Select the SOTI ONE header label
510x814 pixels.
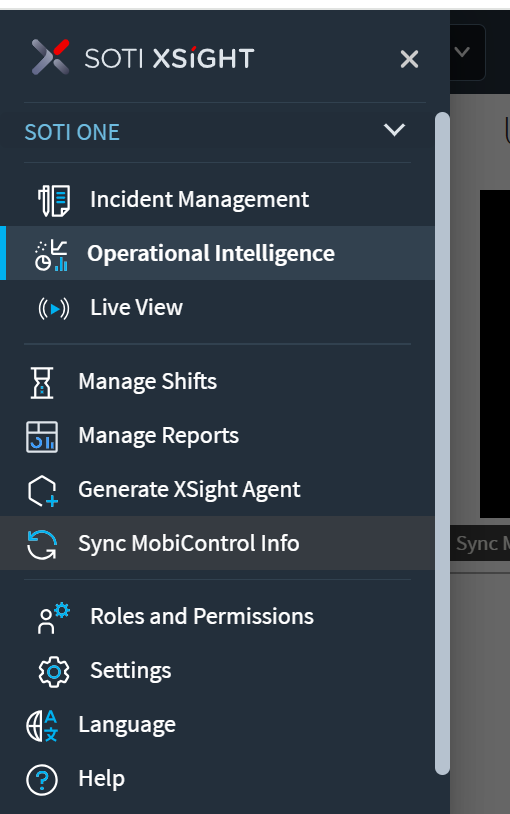(x=72, y=132)
